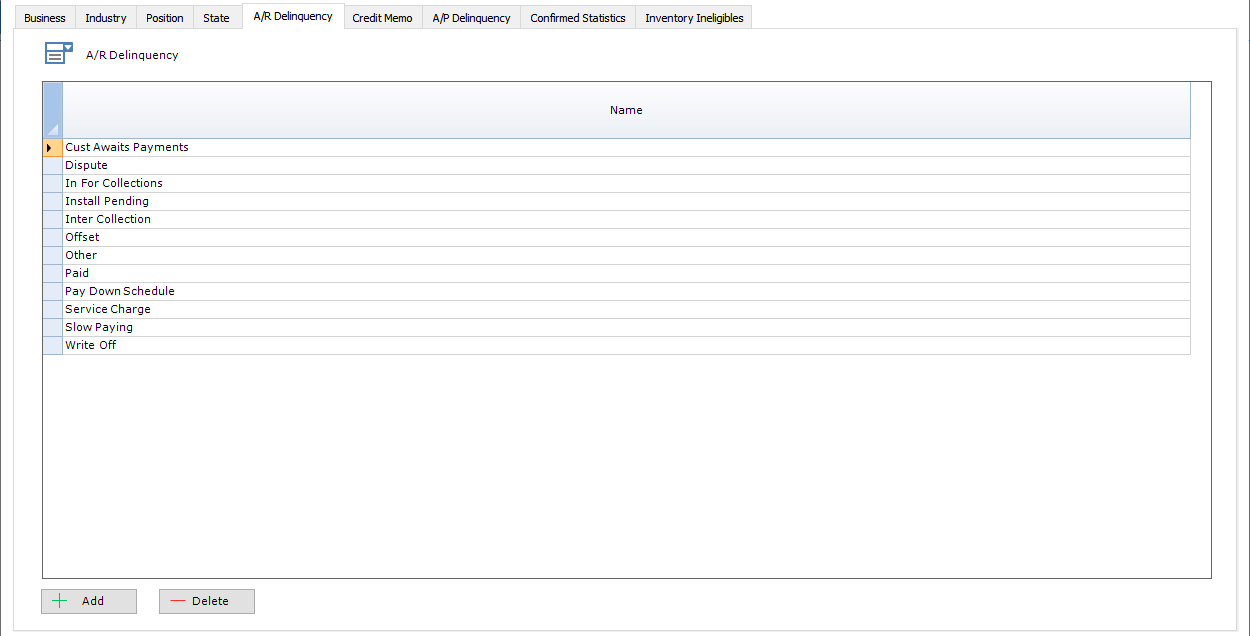1250x636 pixels.
Task: Click the red minus icon on Delete
Action: (180, 601)
